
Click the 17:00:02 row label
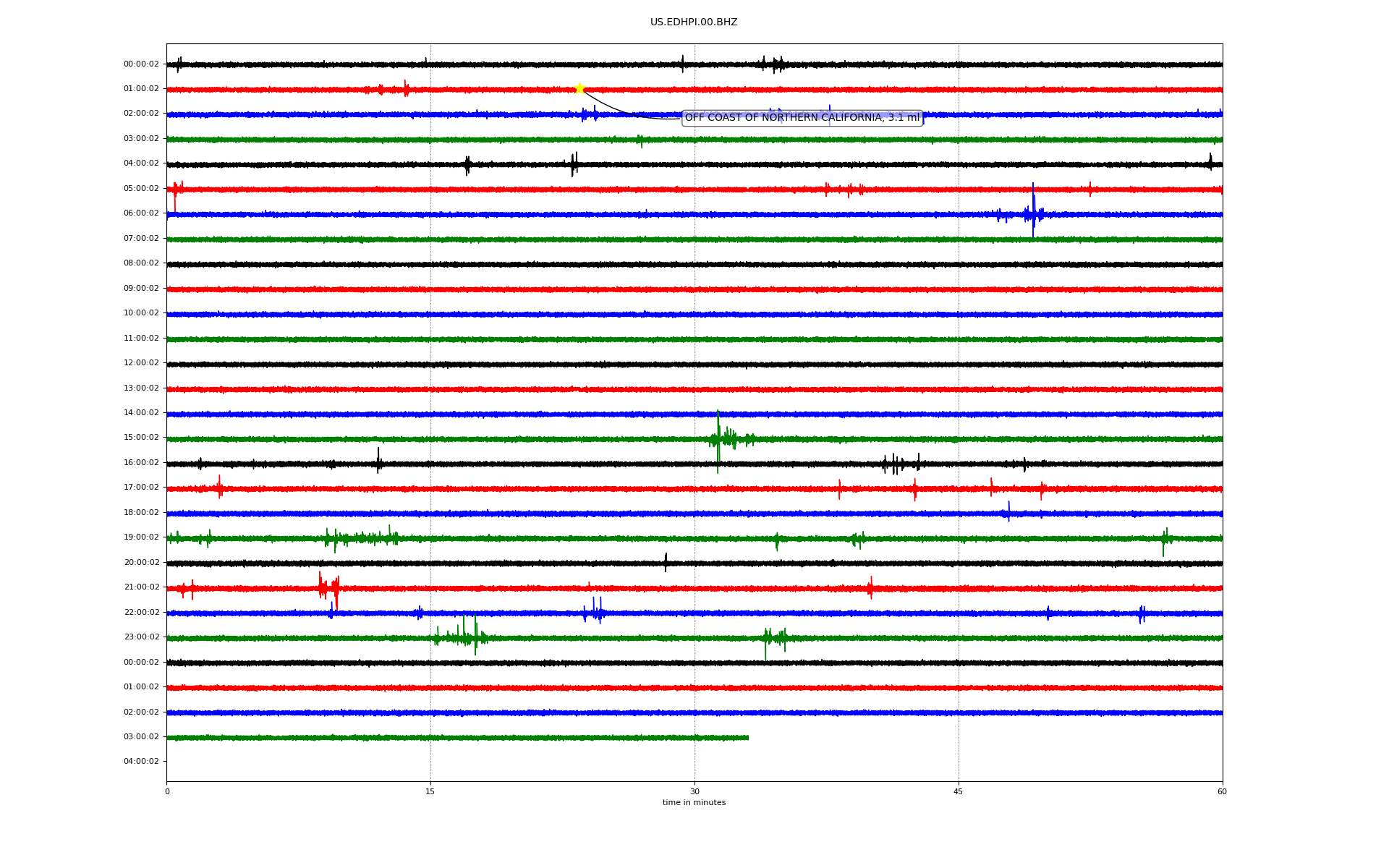coord(141,488)
